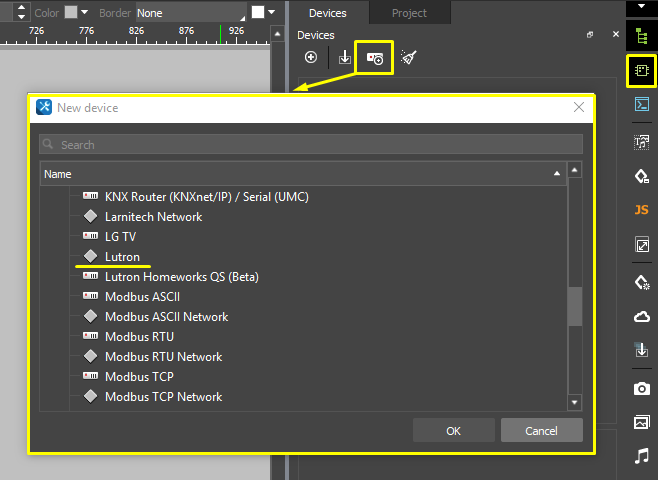
Task: Cancel the New device dialog
Action: tap(541, 431)
